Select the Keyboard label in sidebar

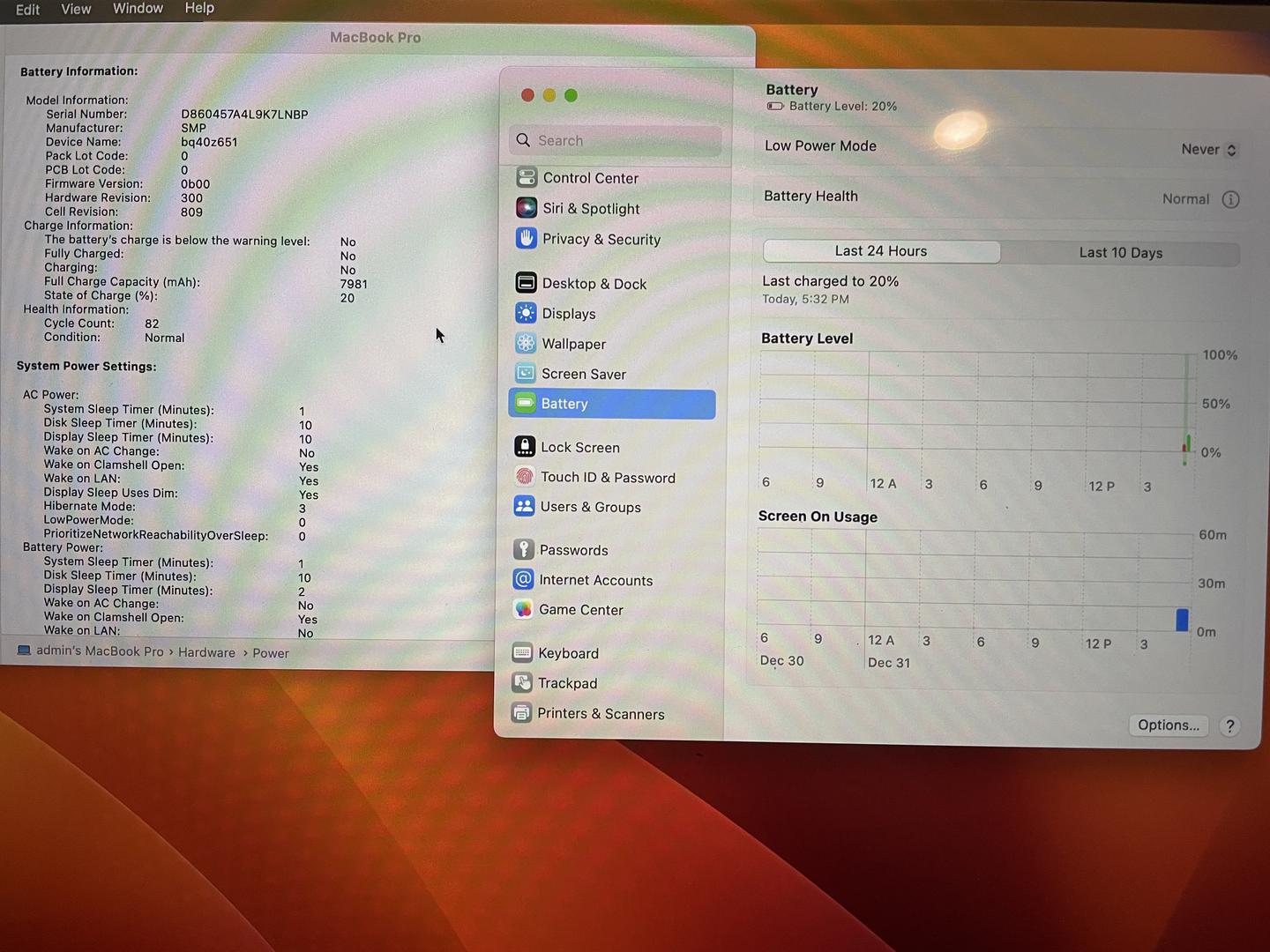tap(569, 653)
